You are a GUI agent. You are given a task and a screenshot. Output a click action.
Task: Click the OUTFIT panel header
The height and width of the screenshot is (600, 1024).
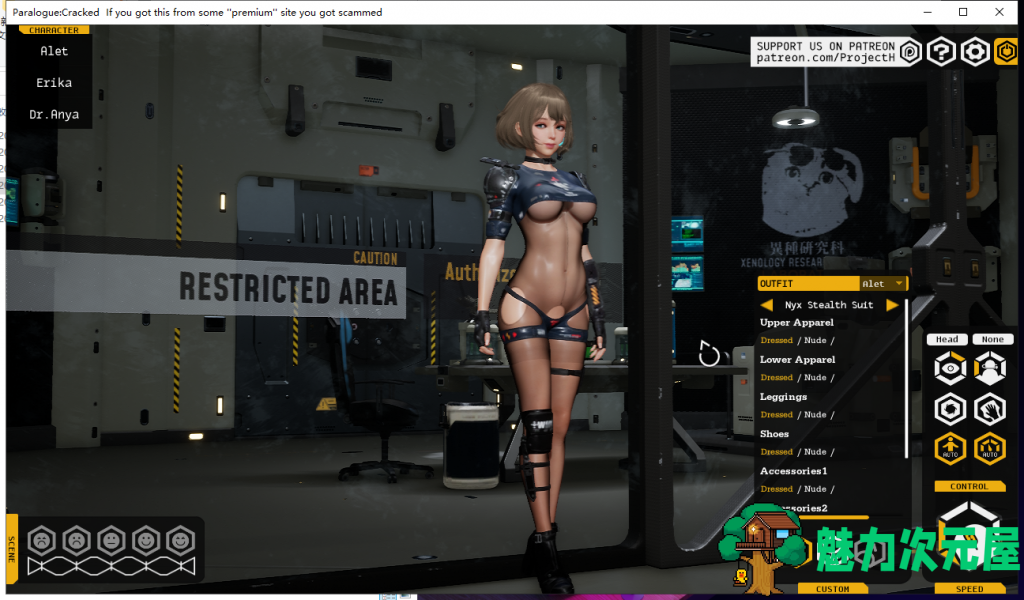click(808, 283)
